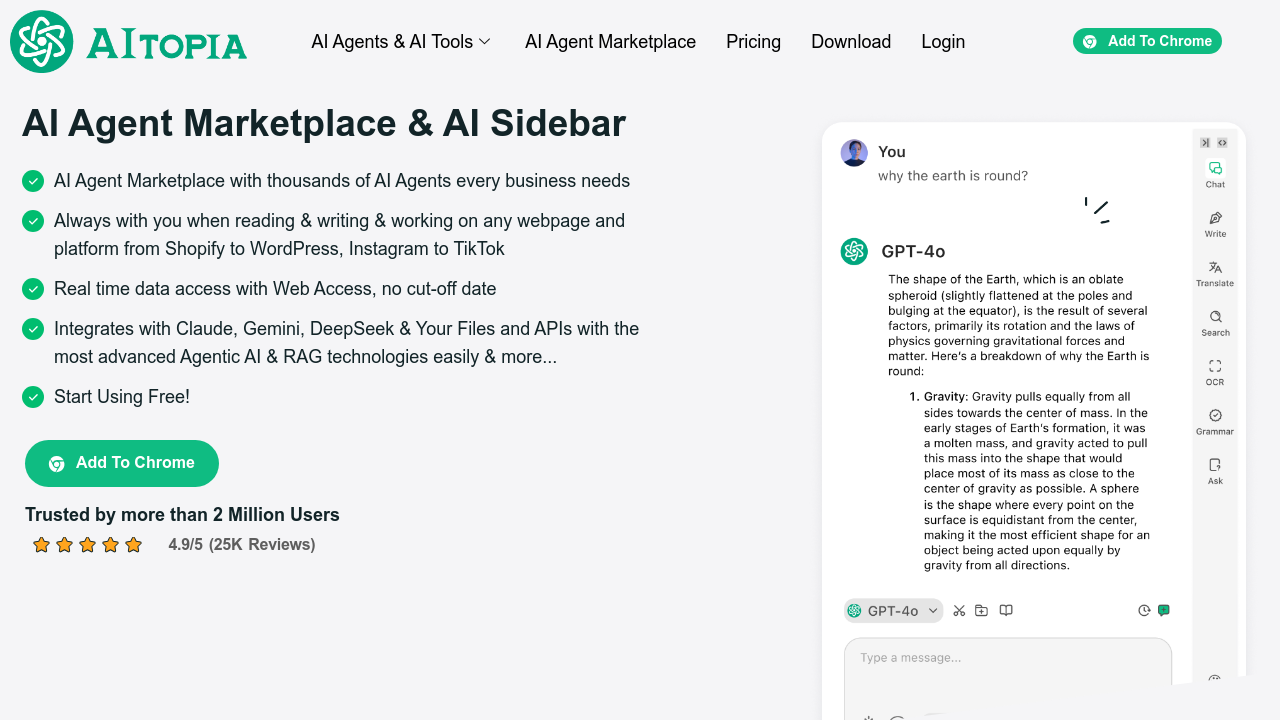Open the Grammar checker
Viewport: 1280px width, 720px height.
click(x=1215, y=421)
